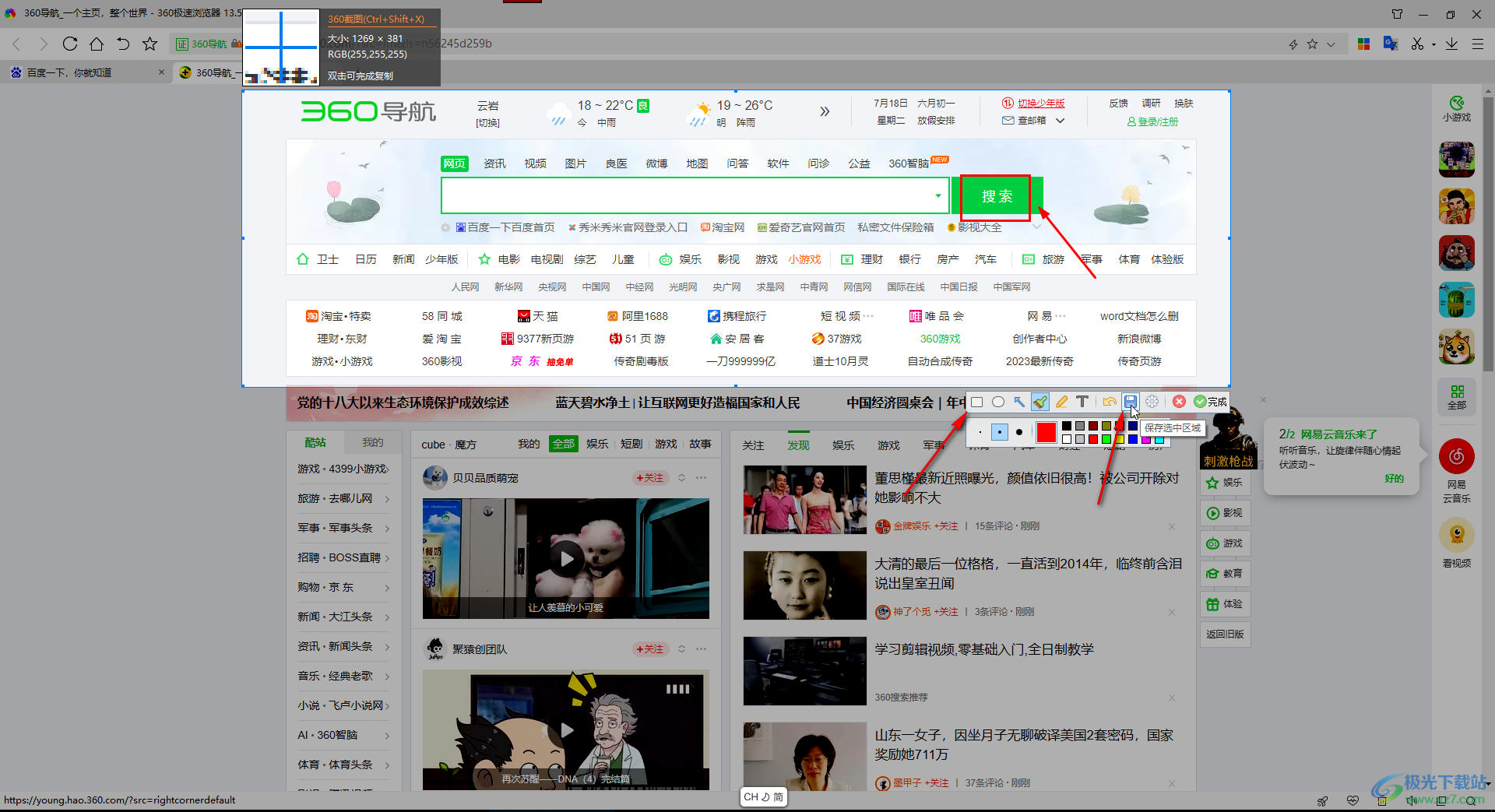Open the 教育 right panel shortcut
Viewport: 1495px width, 812px height.
pyautogui.click(x=1225, y=573)
